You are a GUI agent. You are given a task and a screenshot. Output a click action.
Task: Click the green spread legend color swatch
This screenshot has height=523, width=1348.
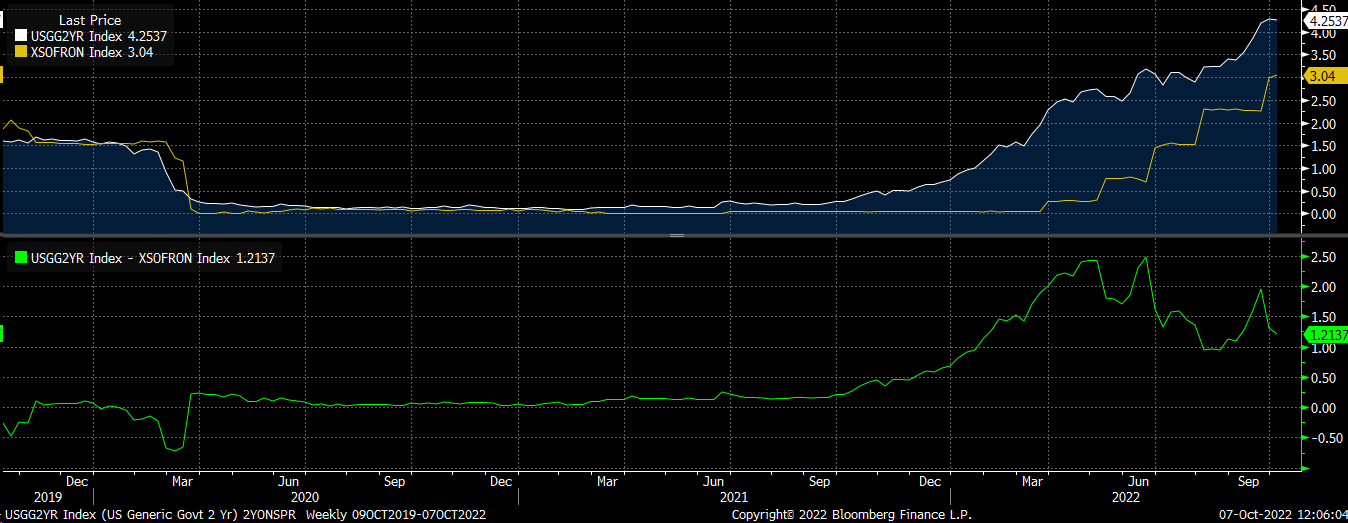(x=22, y=259)
